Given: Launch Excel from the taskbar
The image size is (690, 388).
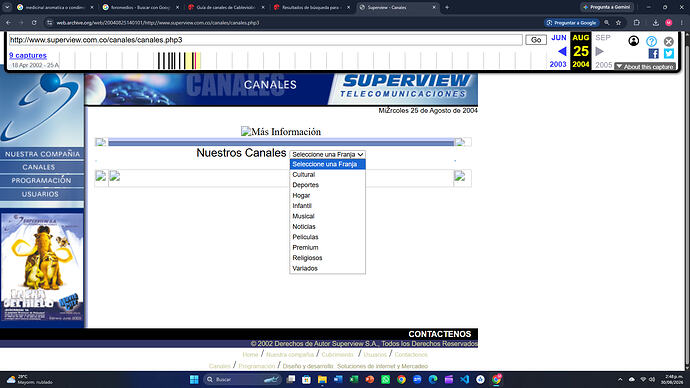Looking at the screenshot, I should pos(354,379).
